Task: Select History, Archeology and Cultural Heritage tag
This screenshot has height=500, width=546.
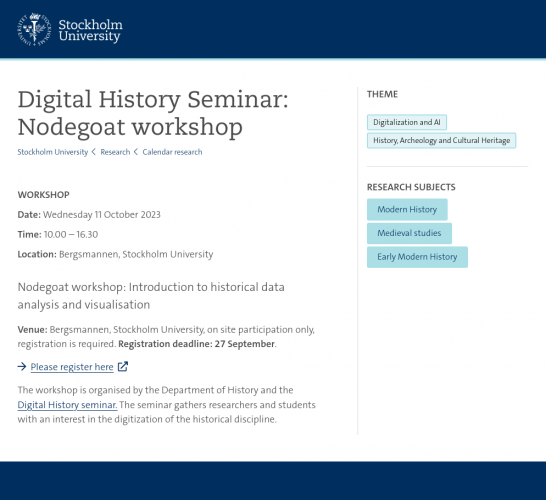Action: (442, 141)
